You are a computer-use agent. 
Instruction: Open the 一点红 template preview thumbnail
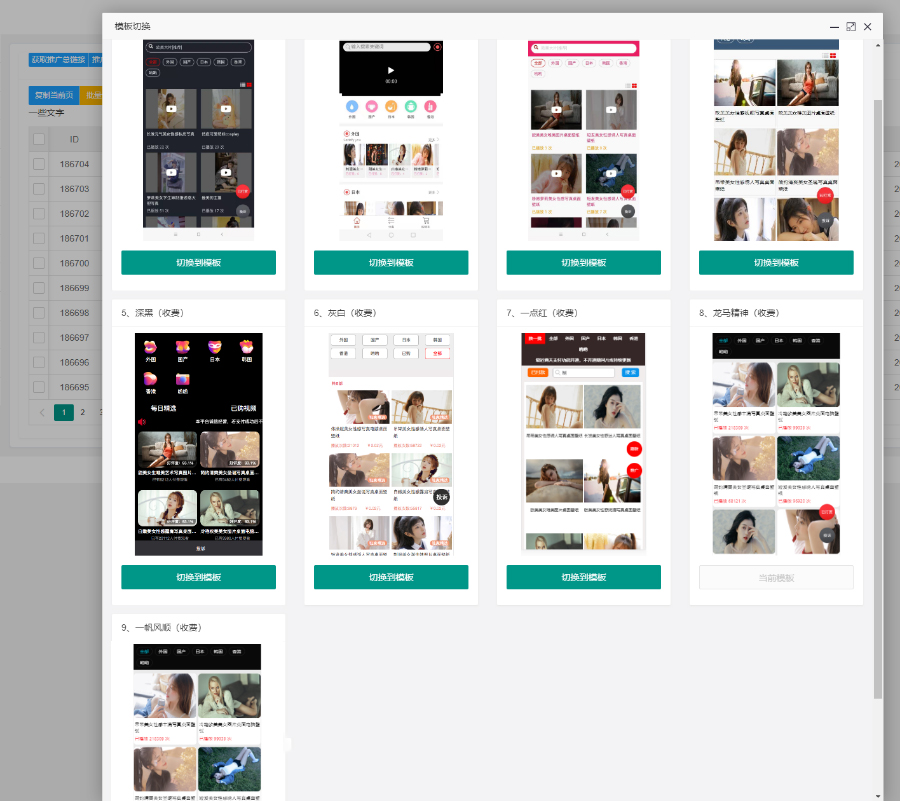[x=583, y=442]
